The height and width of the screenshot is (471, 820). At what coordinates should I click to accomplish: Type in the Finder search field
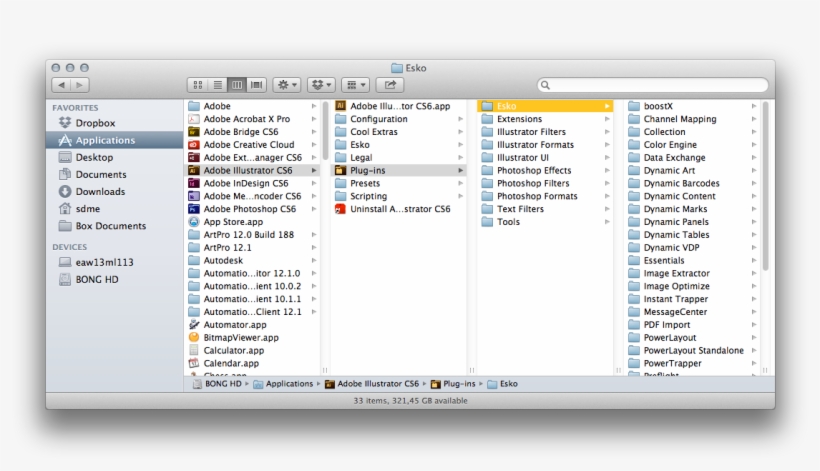point(655,86)
